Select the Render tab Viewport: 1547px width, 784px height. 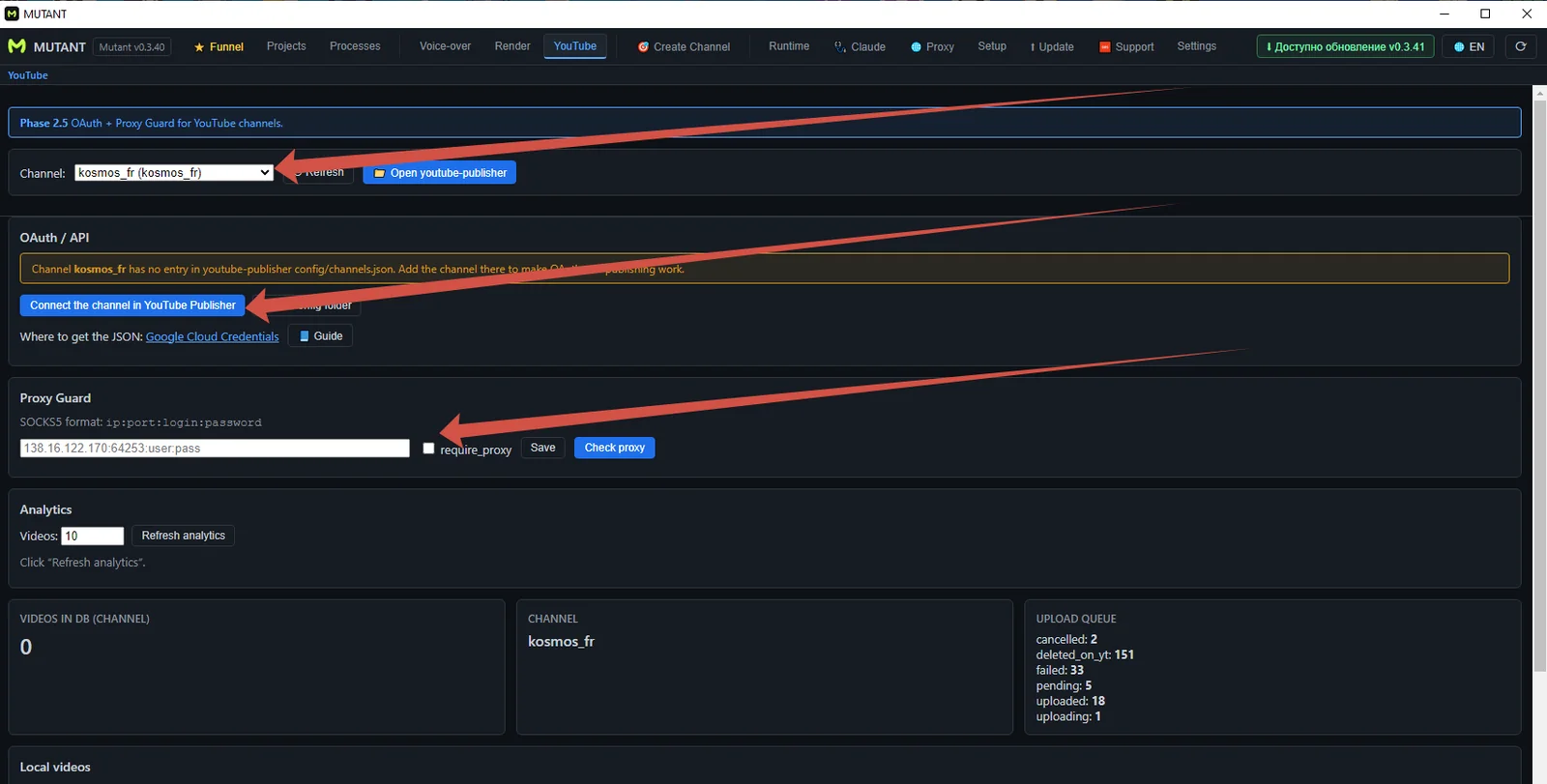click(x=512, y=46)
